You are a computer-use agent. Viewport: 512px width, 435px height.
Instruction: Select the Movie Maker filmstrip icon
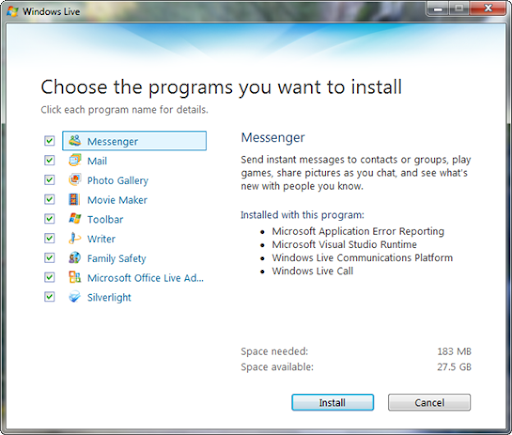(75, 199)
